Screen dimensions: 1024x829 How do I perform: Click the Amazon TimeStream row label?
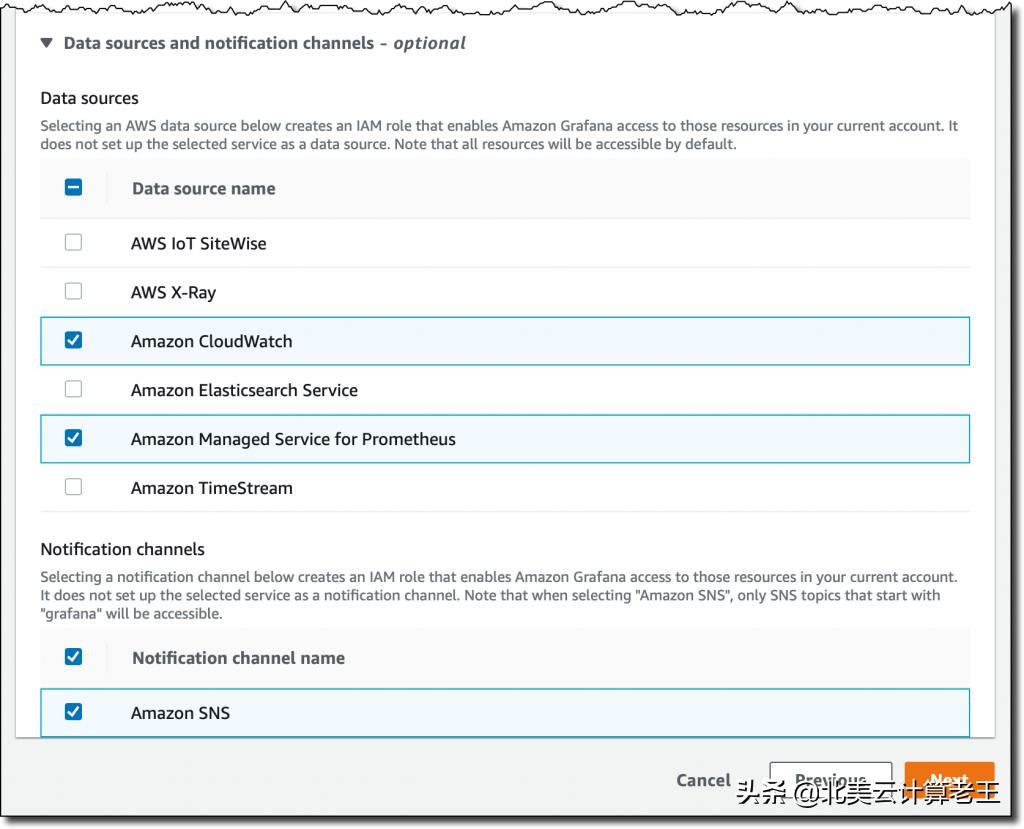coord(212,488)
